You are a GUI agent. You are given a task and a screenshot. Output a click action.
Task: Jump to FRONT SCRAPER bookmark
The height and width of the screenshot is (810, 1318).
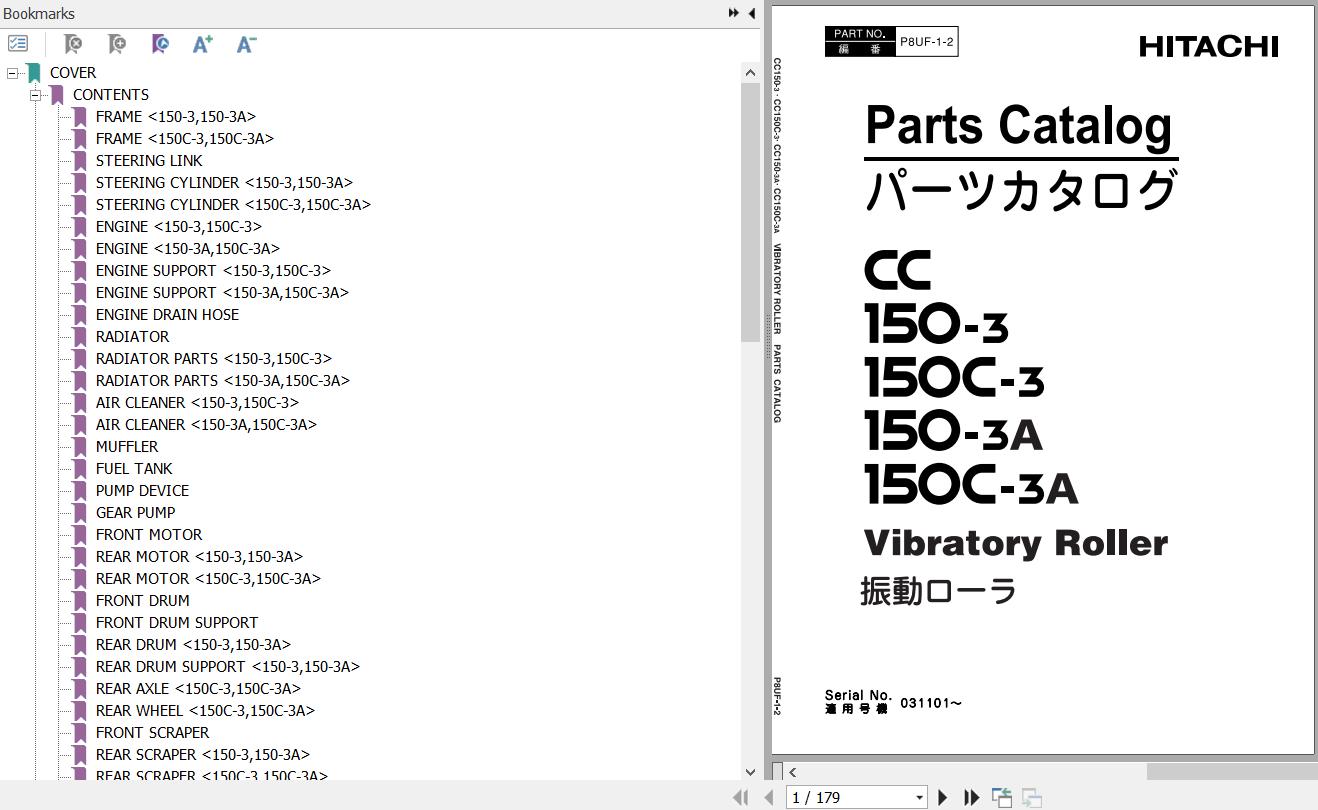152,733
